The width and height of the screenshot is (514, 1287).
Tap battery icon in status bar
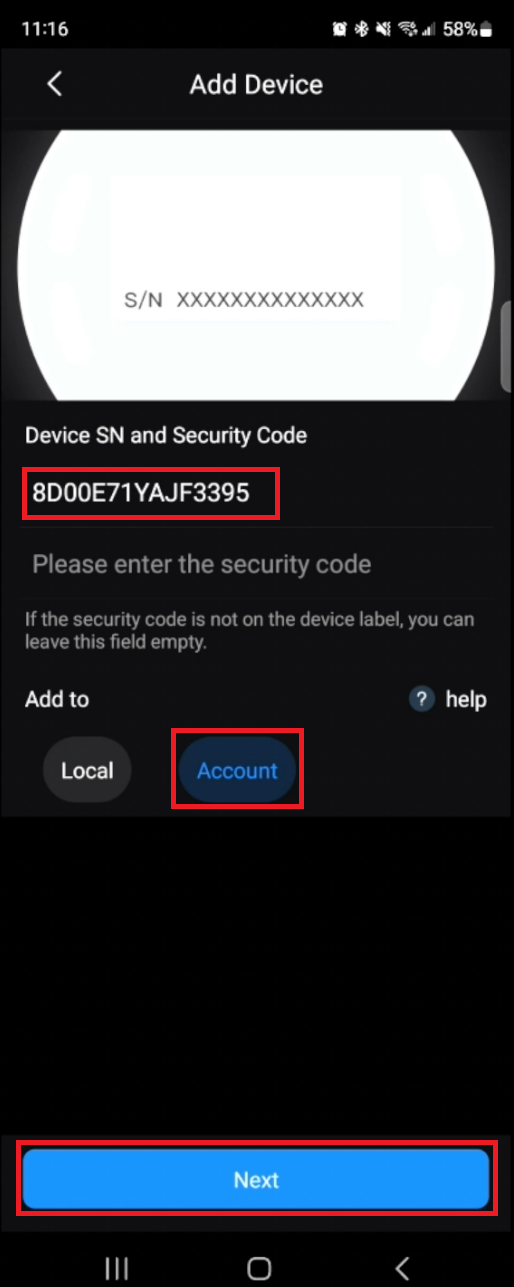(x=486, y=29)
